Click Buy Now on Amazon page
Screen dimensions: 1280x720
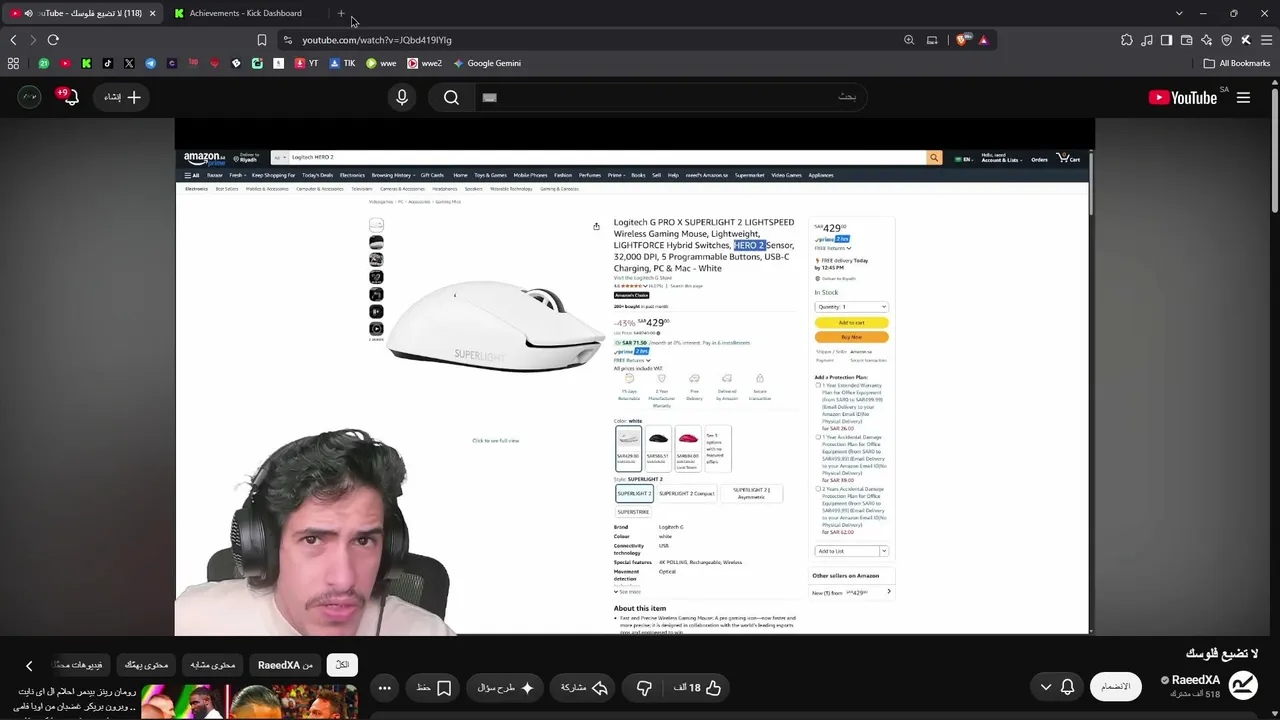click(x=851, y=336)
